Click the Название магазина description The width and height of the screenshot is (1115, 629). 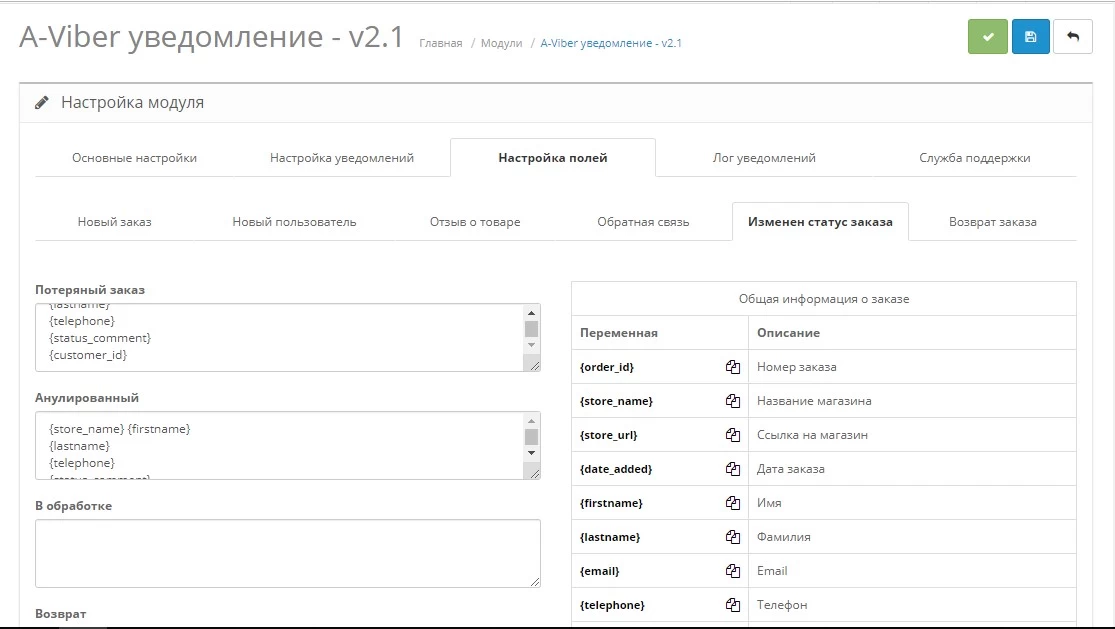814,401
